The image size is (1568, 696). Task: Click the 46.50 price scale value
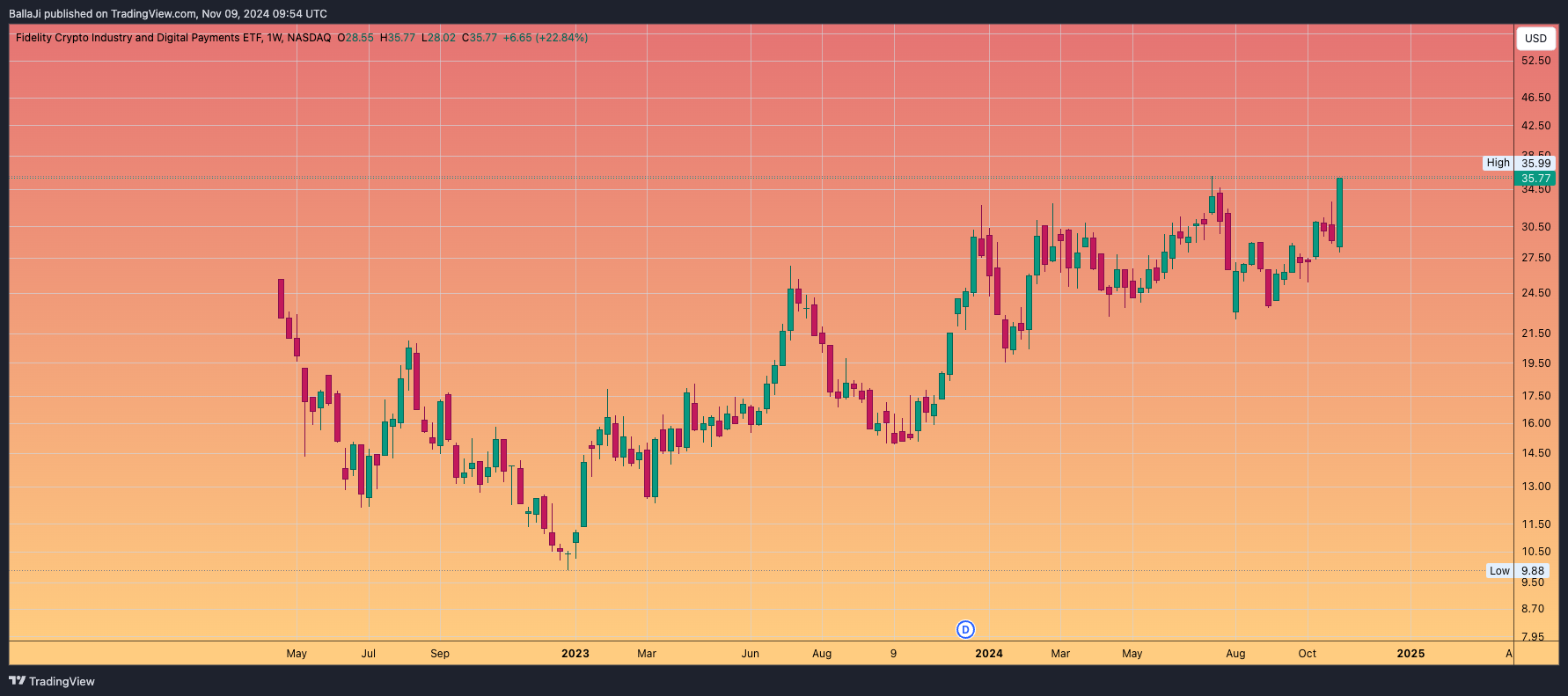(1536, 98)
